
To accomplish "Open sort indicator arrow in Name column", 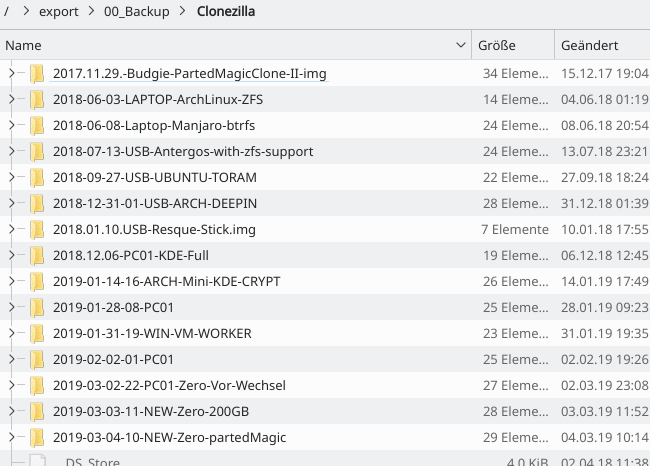I will (461, 46).
